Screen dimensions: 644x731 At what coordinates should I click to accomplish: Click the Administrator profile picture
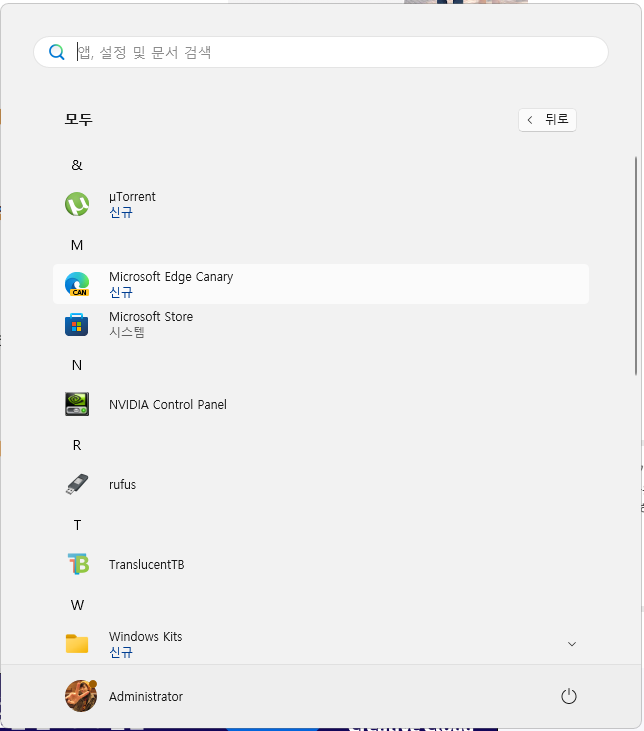point(81,696)
